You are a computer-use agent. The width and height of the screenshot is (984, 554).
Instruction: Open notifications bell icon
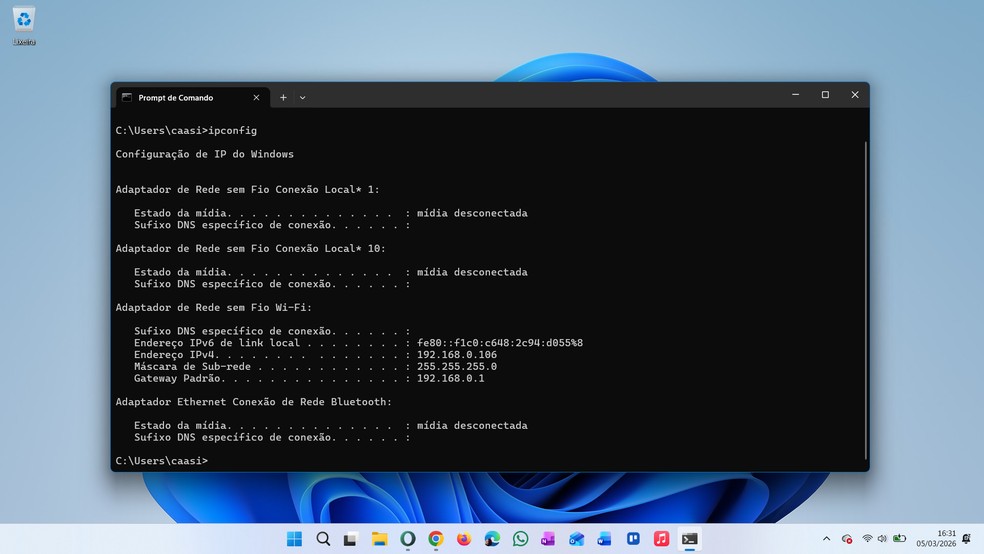(966, 539)
